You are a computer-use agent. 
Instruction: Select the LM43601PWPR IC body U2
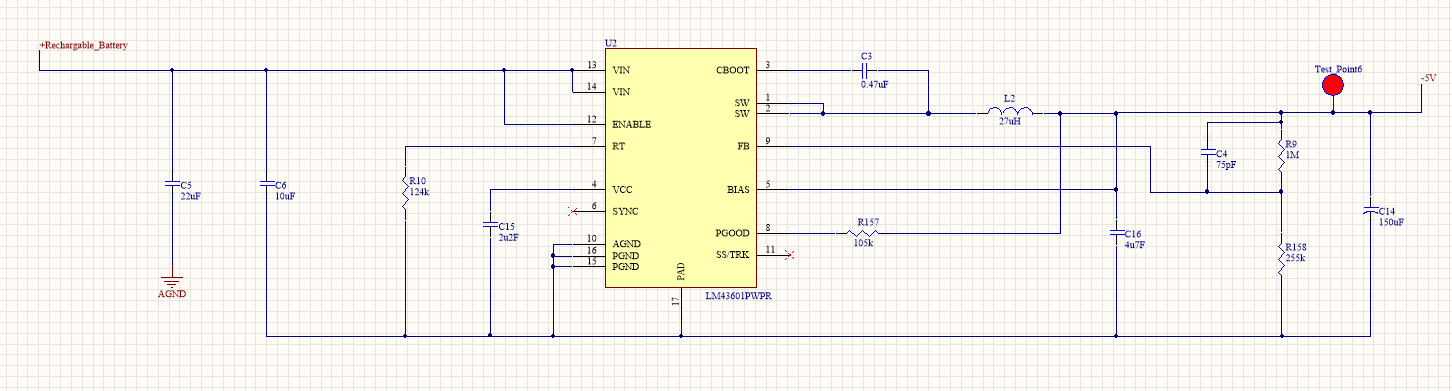point(680,168)
